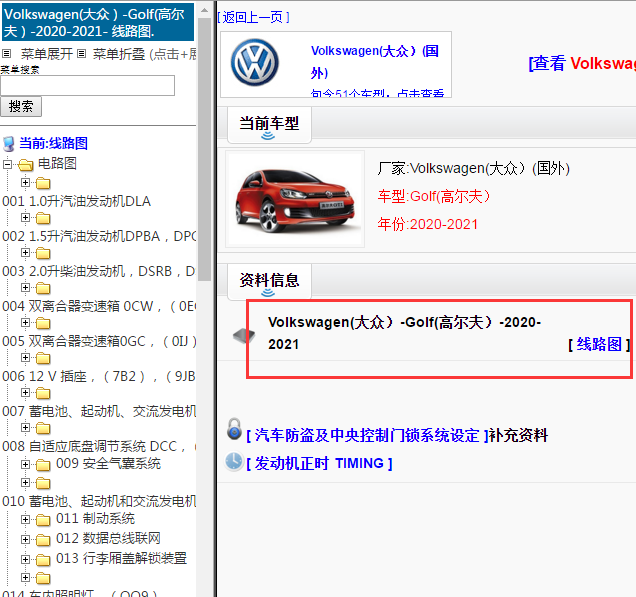Click the gray diamond icon next to Volkswagen-Golf entry
The width and height of the screenshot is (636, 597).
click(244, 335)
